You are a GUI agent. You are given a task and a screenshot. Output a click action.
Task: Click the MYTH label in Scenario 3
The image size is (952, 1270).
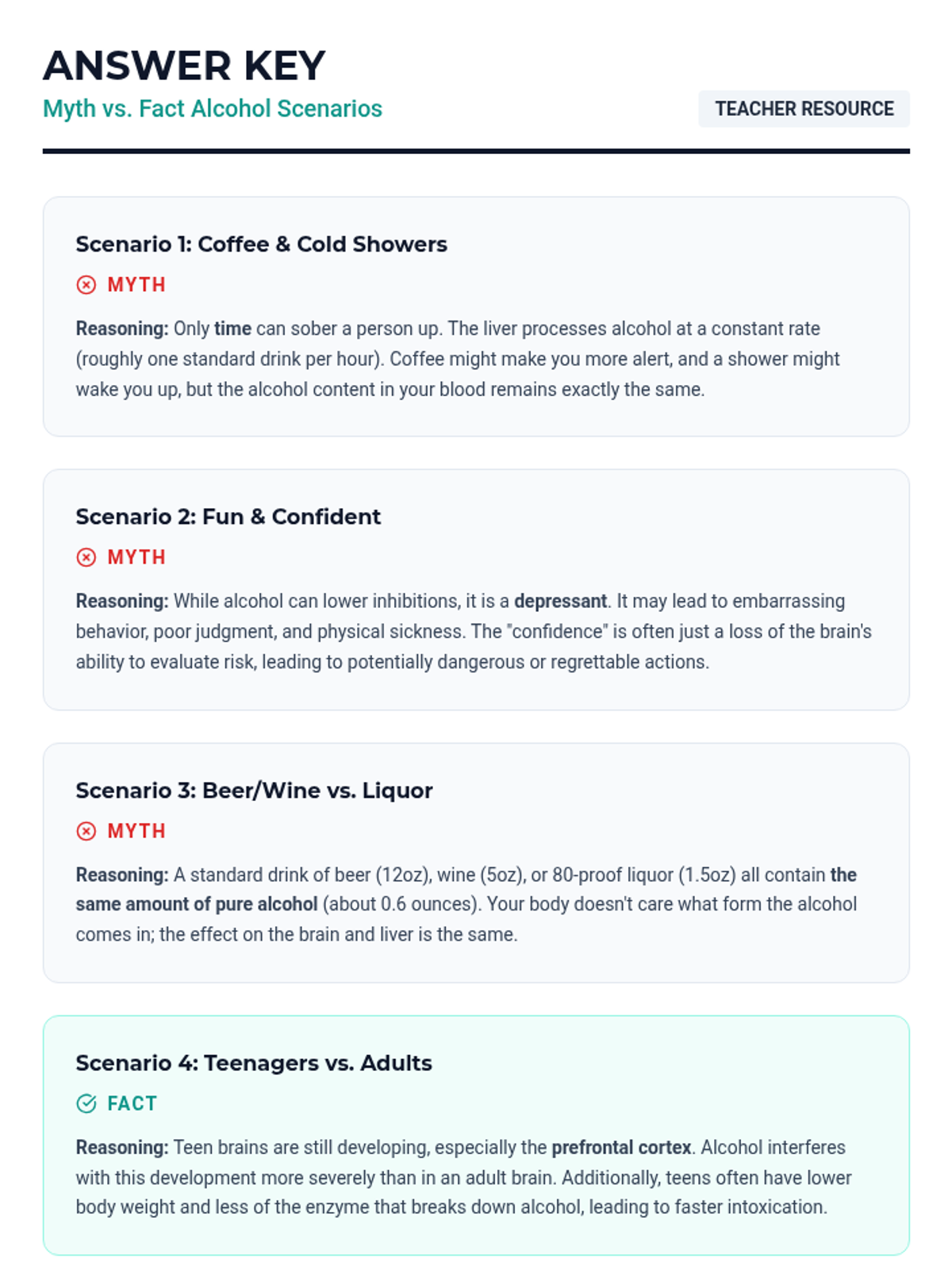click(136, 831)
